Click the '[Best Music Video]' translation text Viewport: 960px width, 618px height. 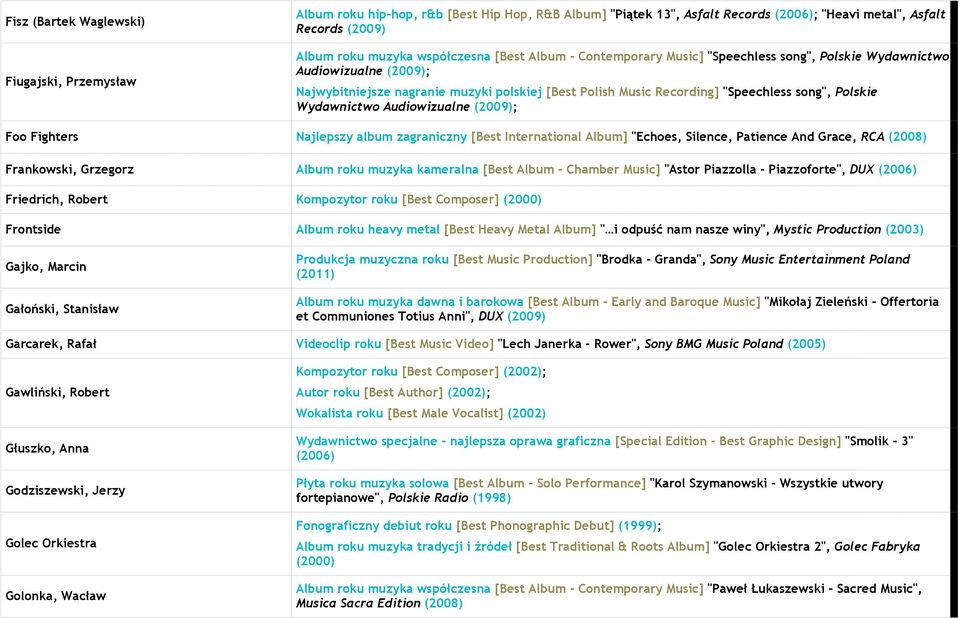(x=439, y=344)
